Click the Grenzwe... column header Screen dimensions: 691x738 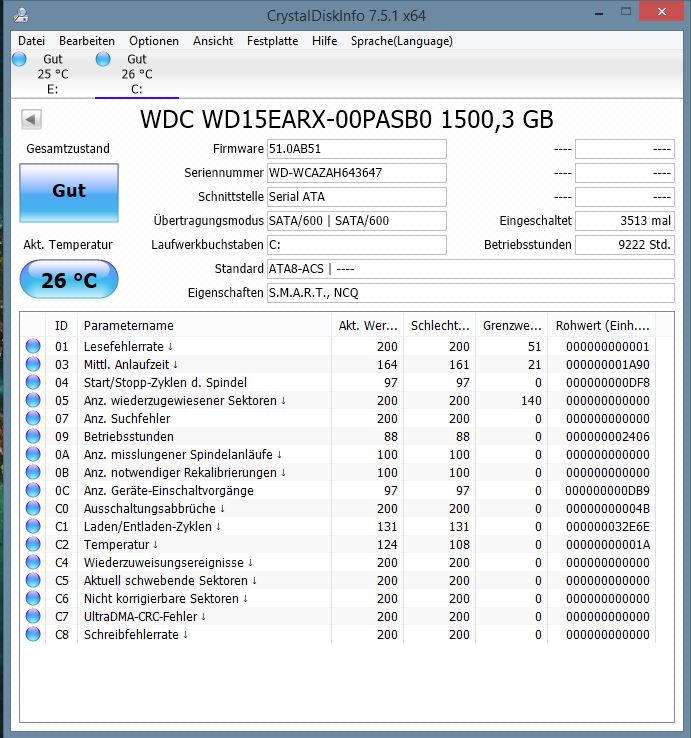pos(511,325)
